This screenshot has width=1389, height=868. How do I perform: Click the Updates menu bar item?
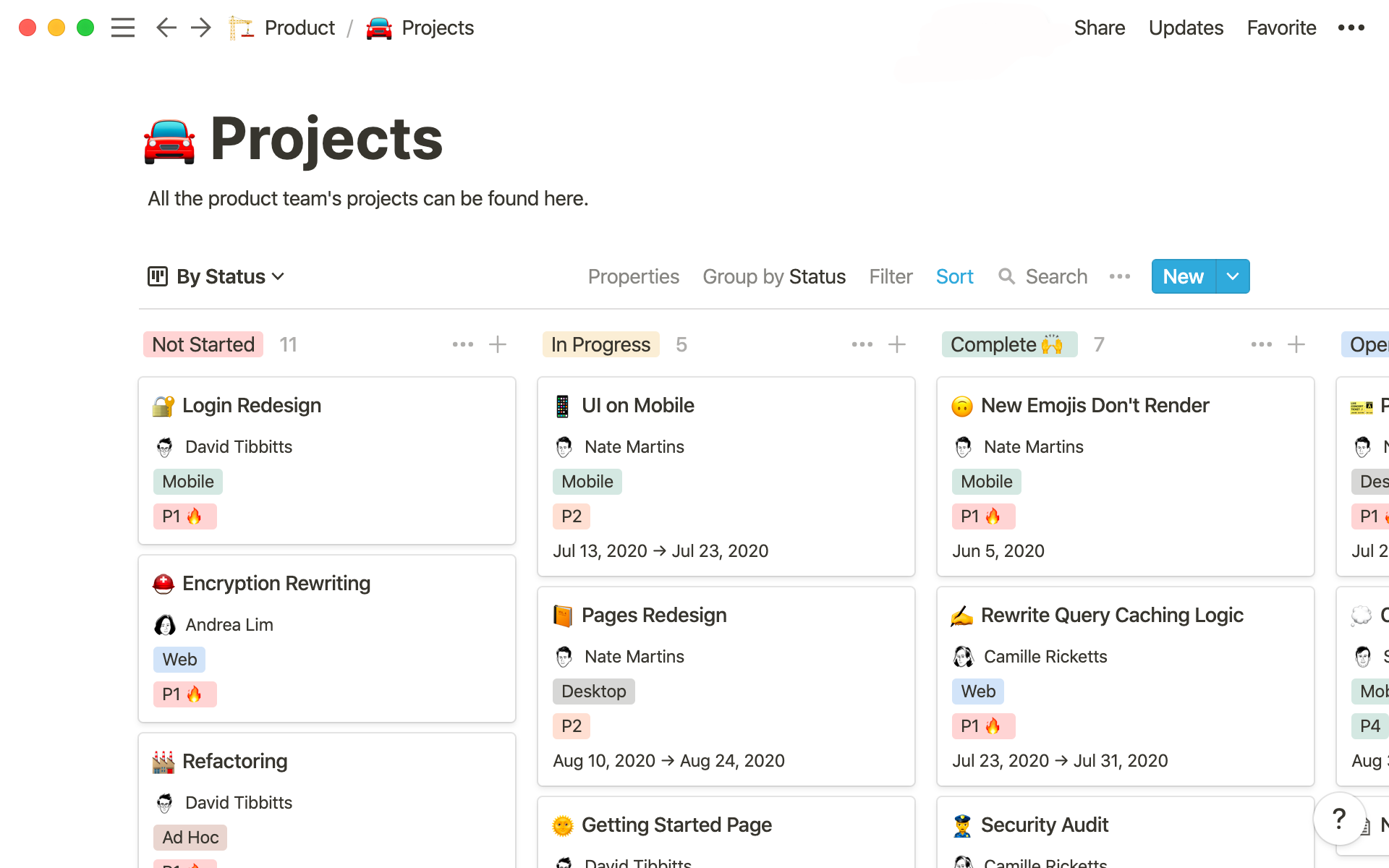(x=1186, y=28)
